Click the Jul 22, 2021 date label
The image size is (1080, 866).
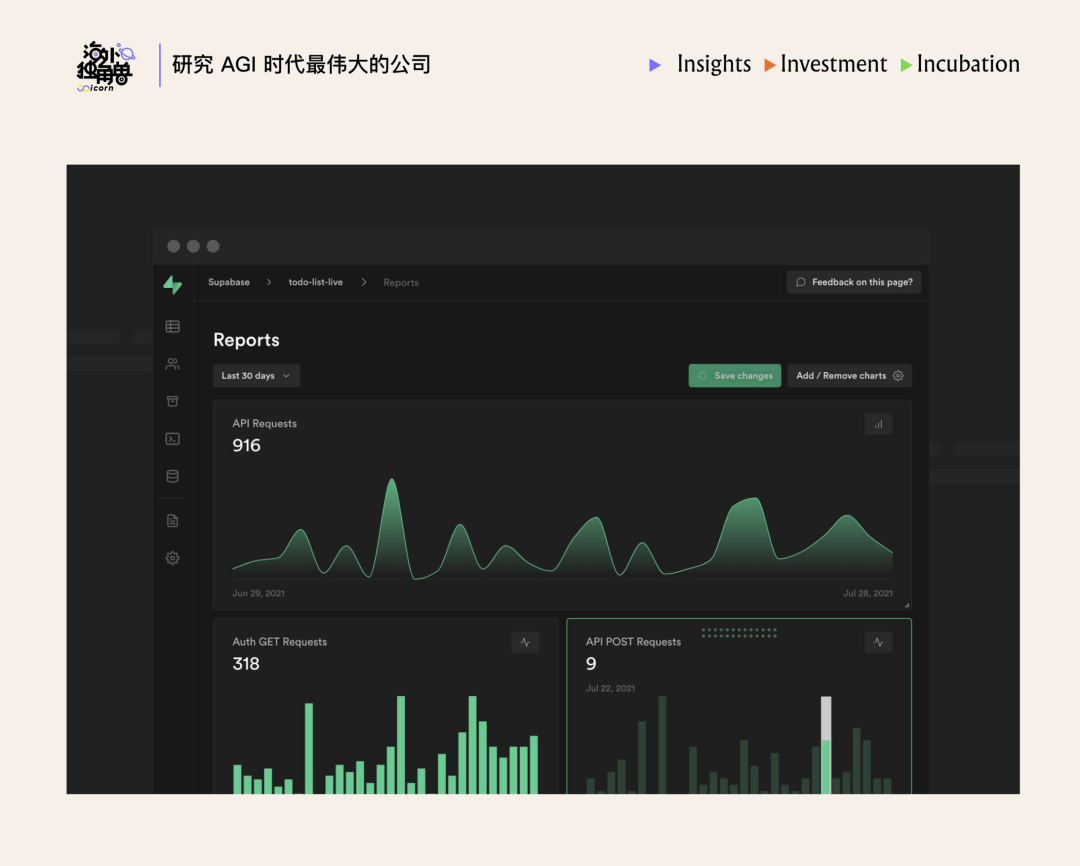tap(610, 688)
